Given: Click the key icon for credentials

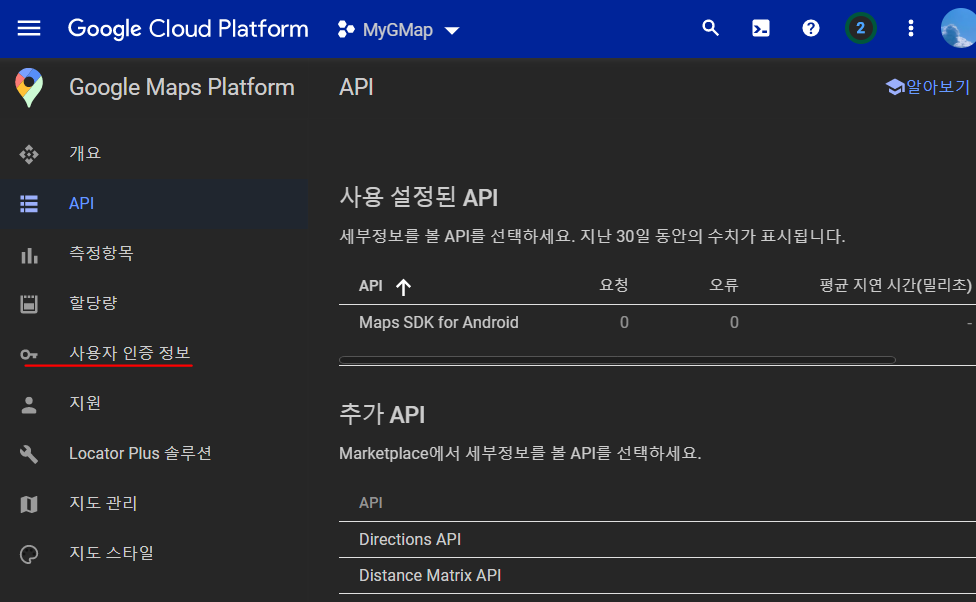Looking at the screenshot, I should pos(29,355).
